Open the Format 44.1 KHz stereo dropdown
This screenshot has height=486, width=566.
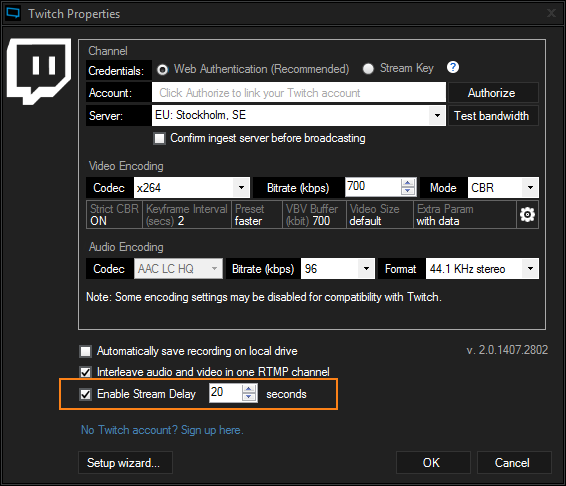(530, 269)
